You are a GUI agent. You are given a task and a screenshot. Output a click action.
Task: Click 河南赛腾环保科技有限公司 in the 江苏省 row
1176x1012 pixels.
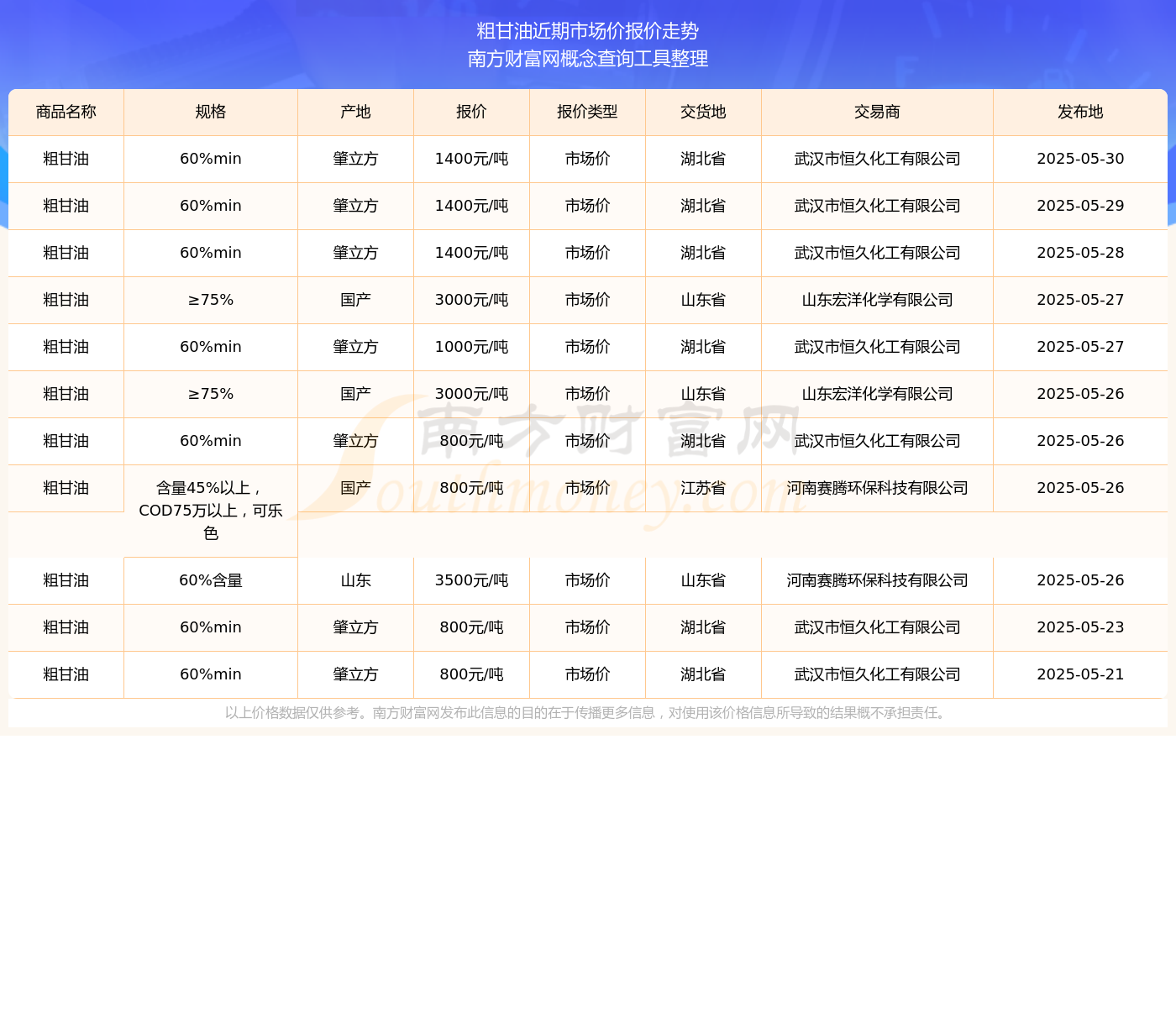pyautogui.click(x=878, y=488)
